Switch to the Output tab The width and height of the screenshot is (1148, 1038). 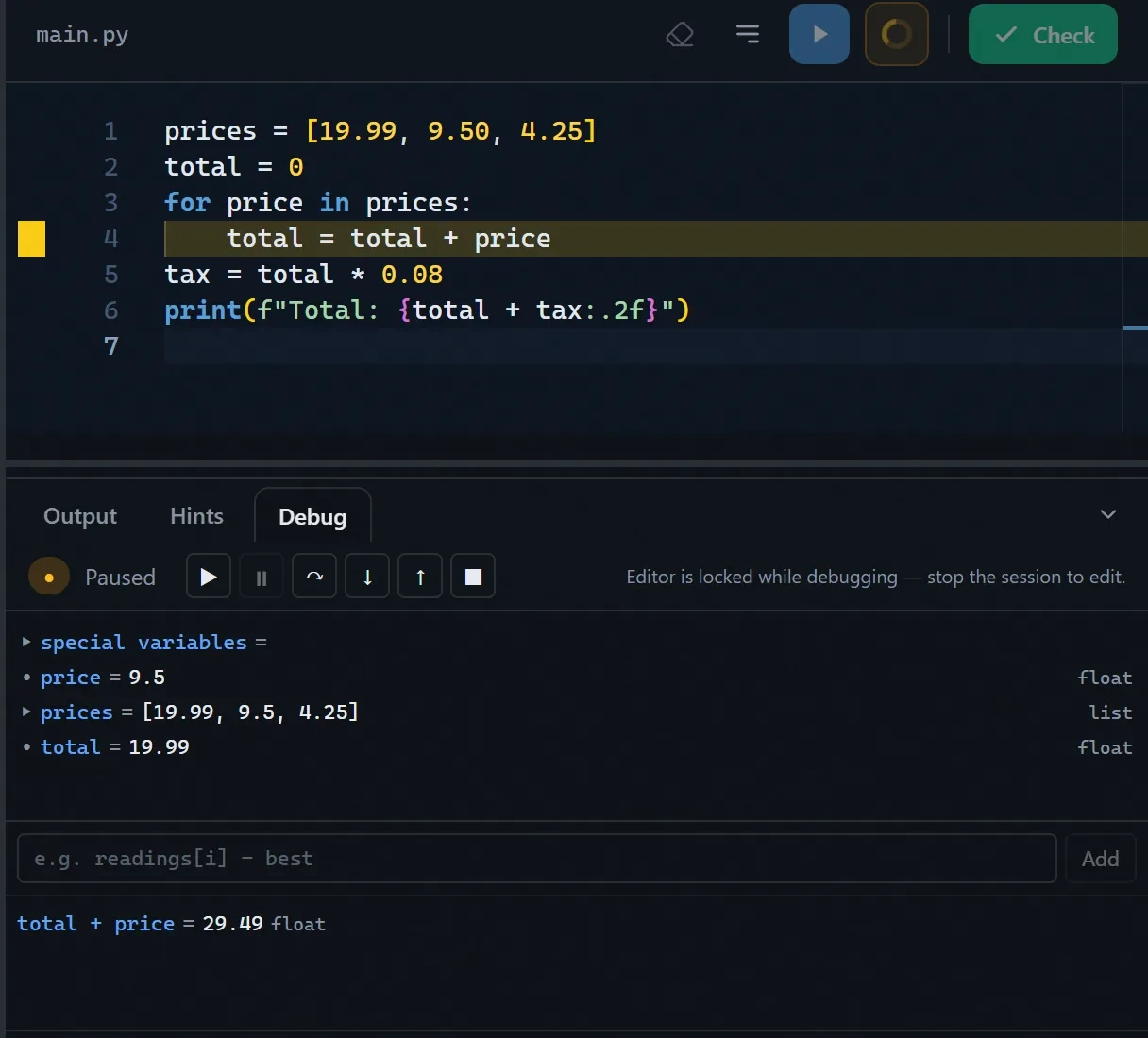pos(80,516)
